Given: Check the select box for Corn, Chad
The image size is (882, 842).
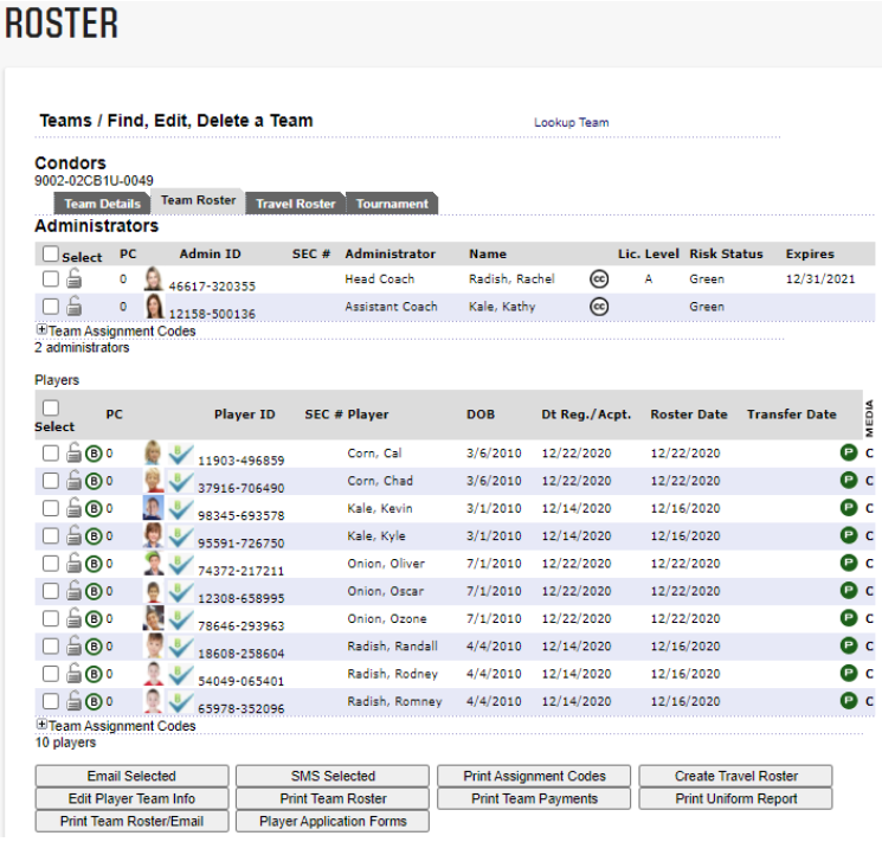Looking at the screenshot, I should coord(50,481).
